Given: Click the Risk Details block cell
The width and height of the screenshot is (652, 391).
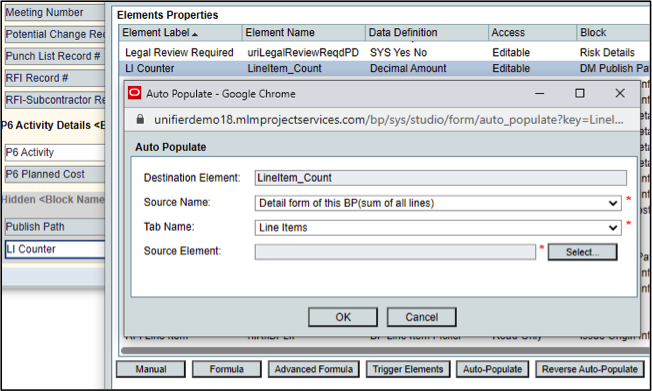Looking at the screenshot, I should (x=607, y=52).
